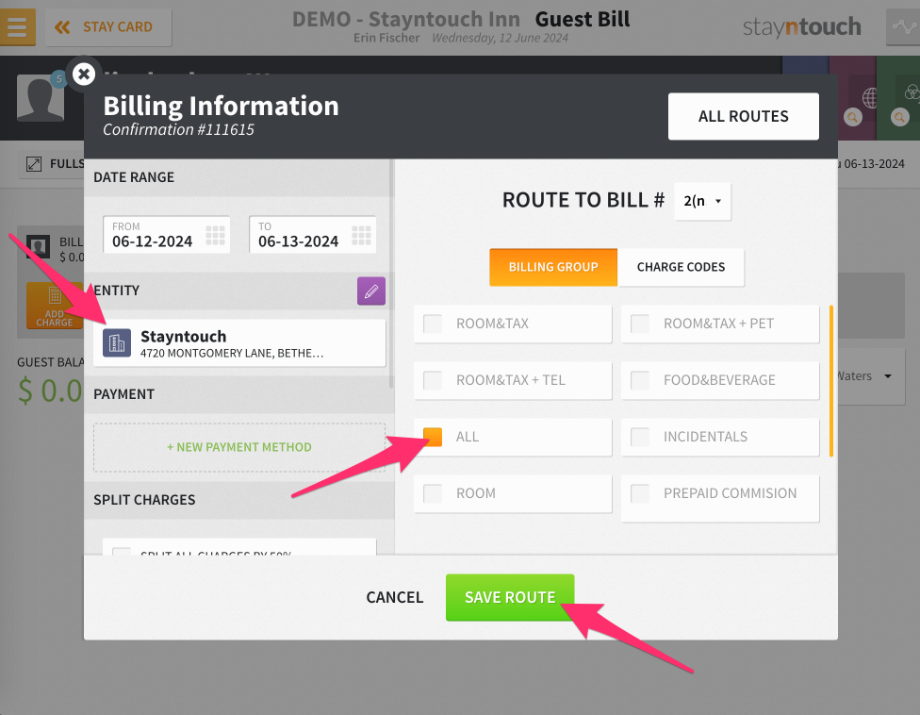Viewport: 920px width, 715px height.
Task: Switch to Charge Codes tab
Action: point(681,267)
